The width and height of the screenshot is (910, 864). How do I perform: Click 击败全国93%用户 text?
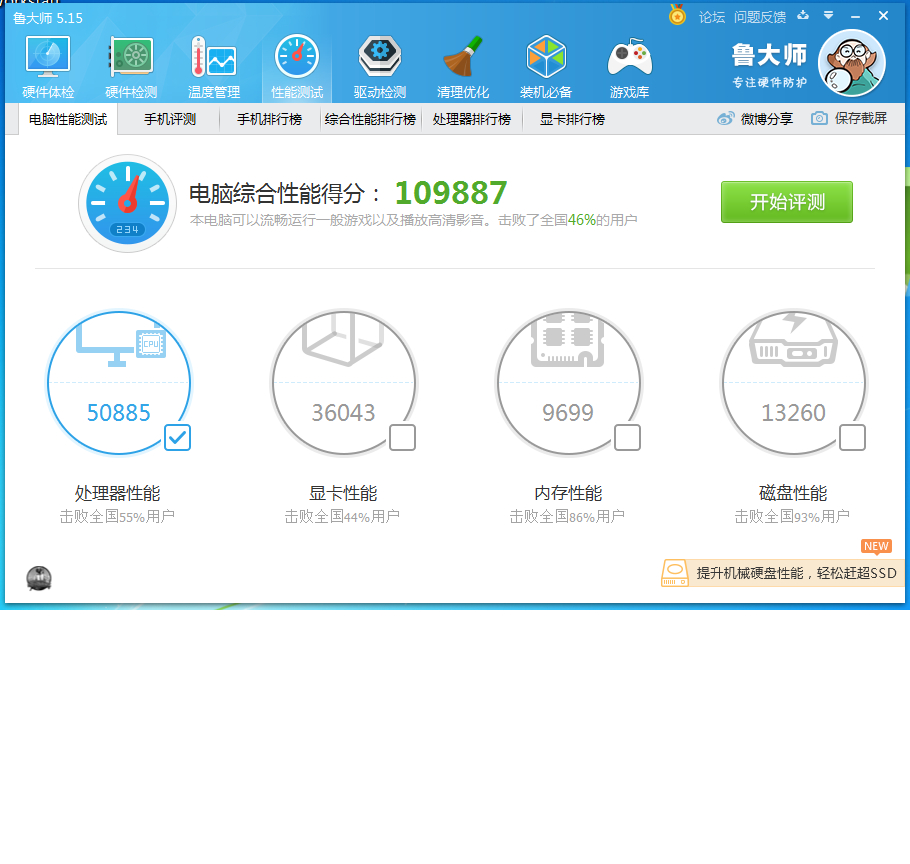[792, 516]
